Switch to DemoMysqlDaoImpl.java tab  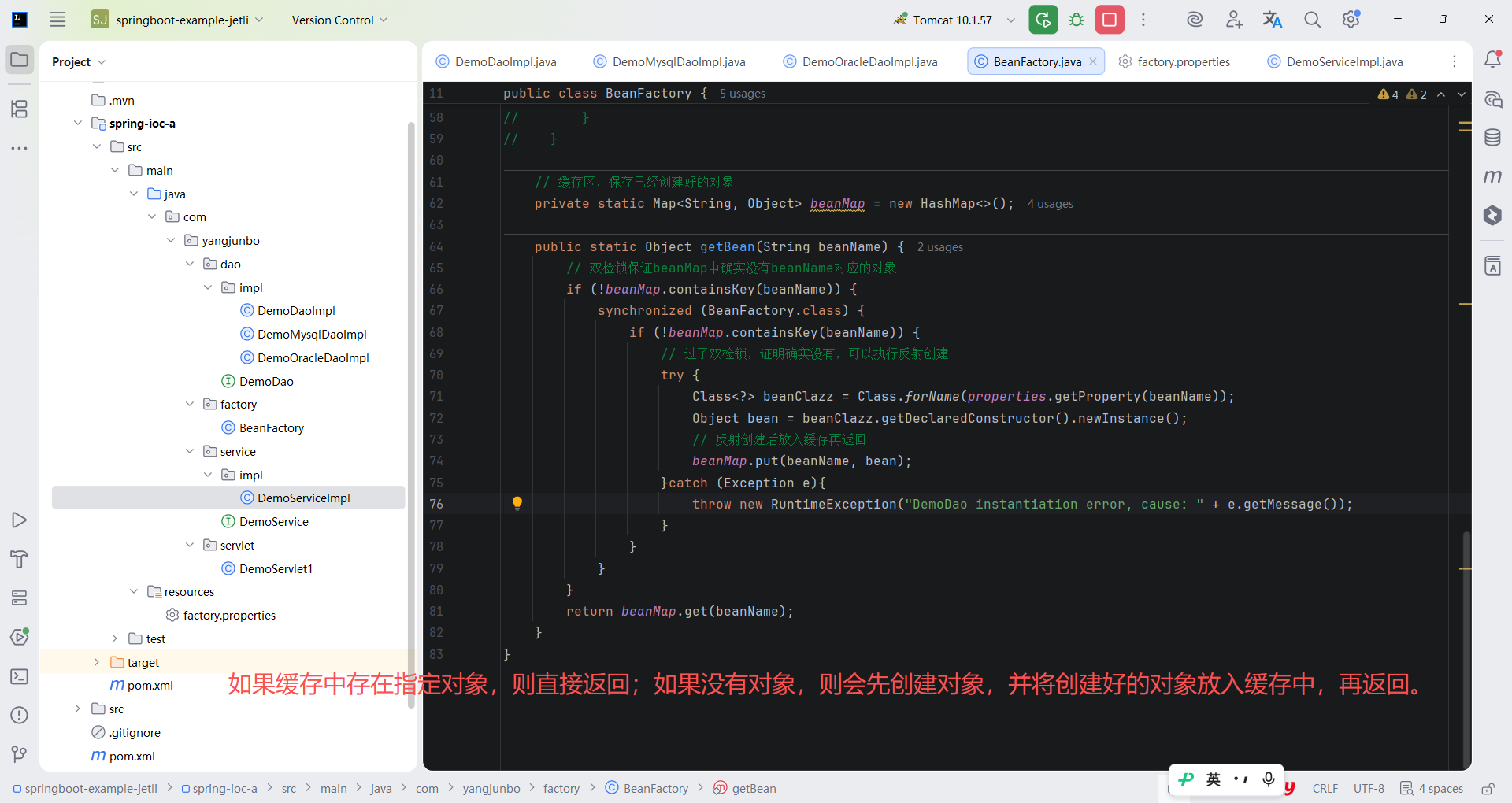coord(669,62)
